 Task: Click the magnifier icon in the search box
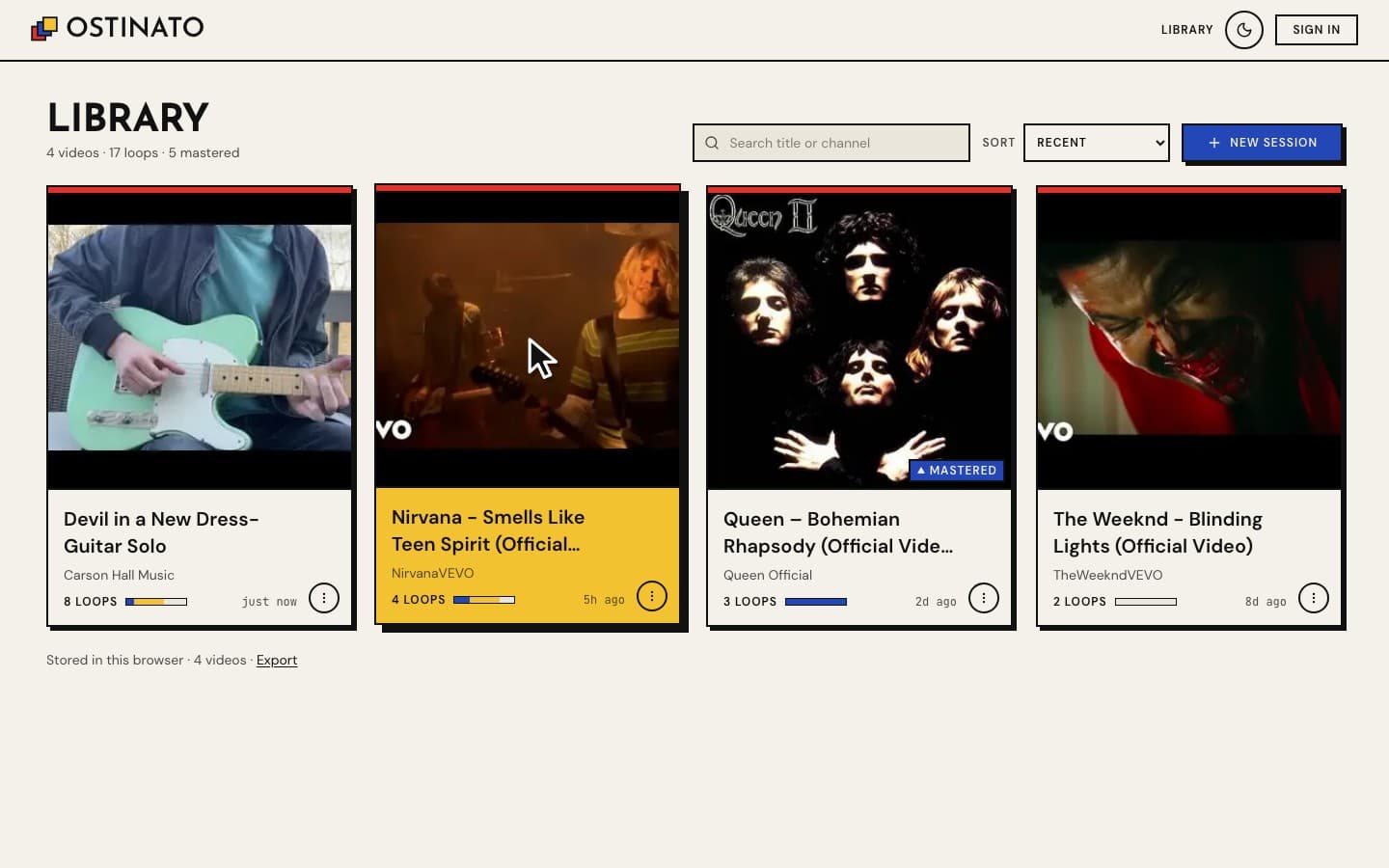coord(712,143)
